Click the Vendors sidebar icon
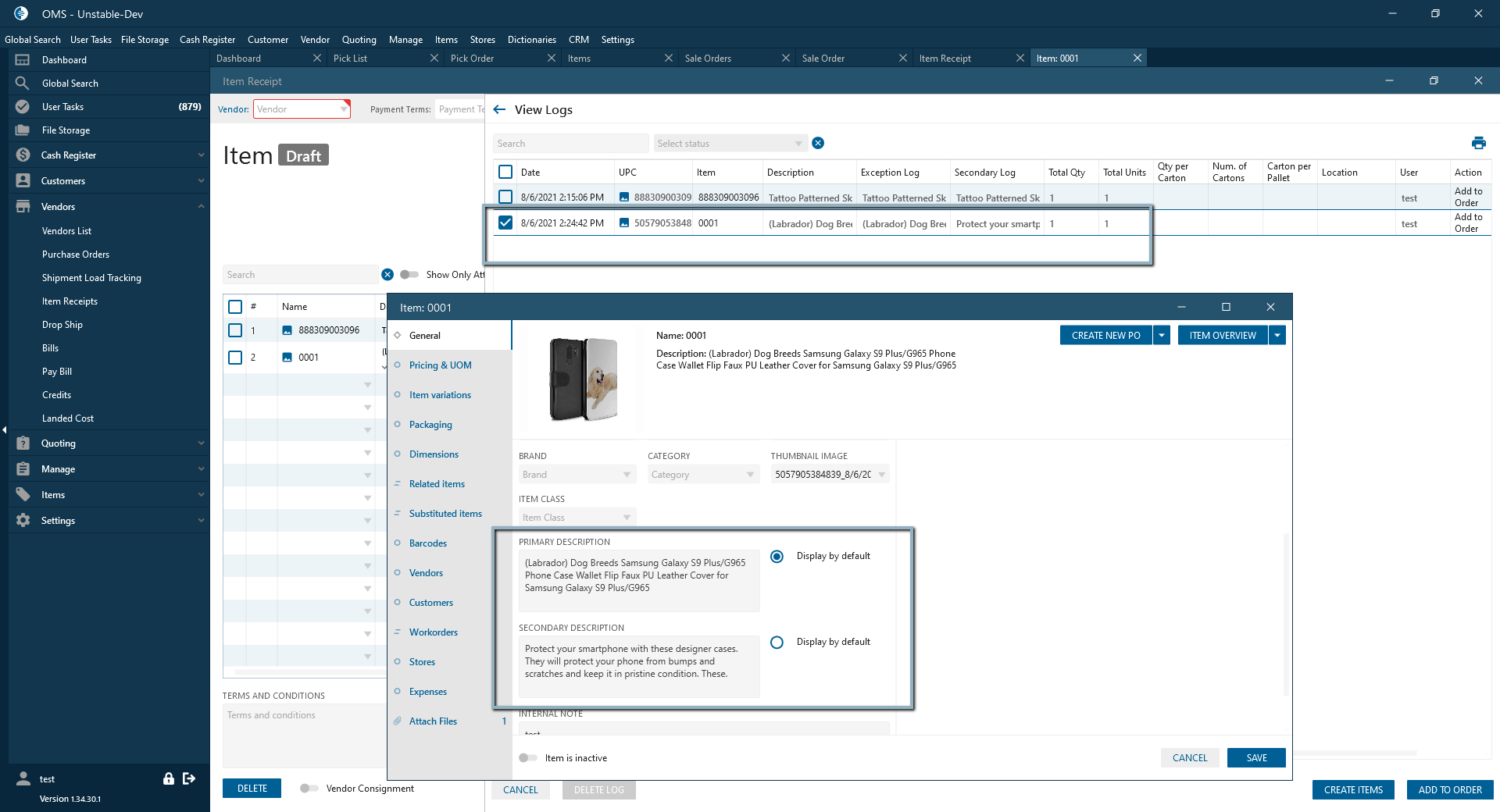Image resolution: width=1500 pixels, height=812 pixels. click(23, 207)
